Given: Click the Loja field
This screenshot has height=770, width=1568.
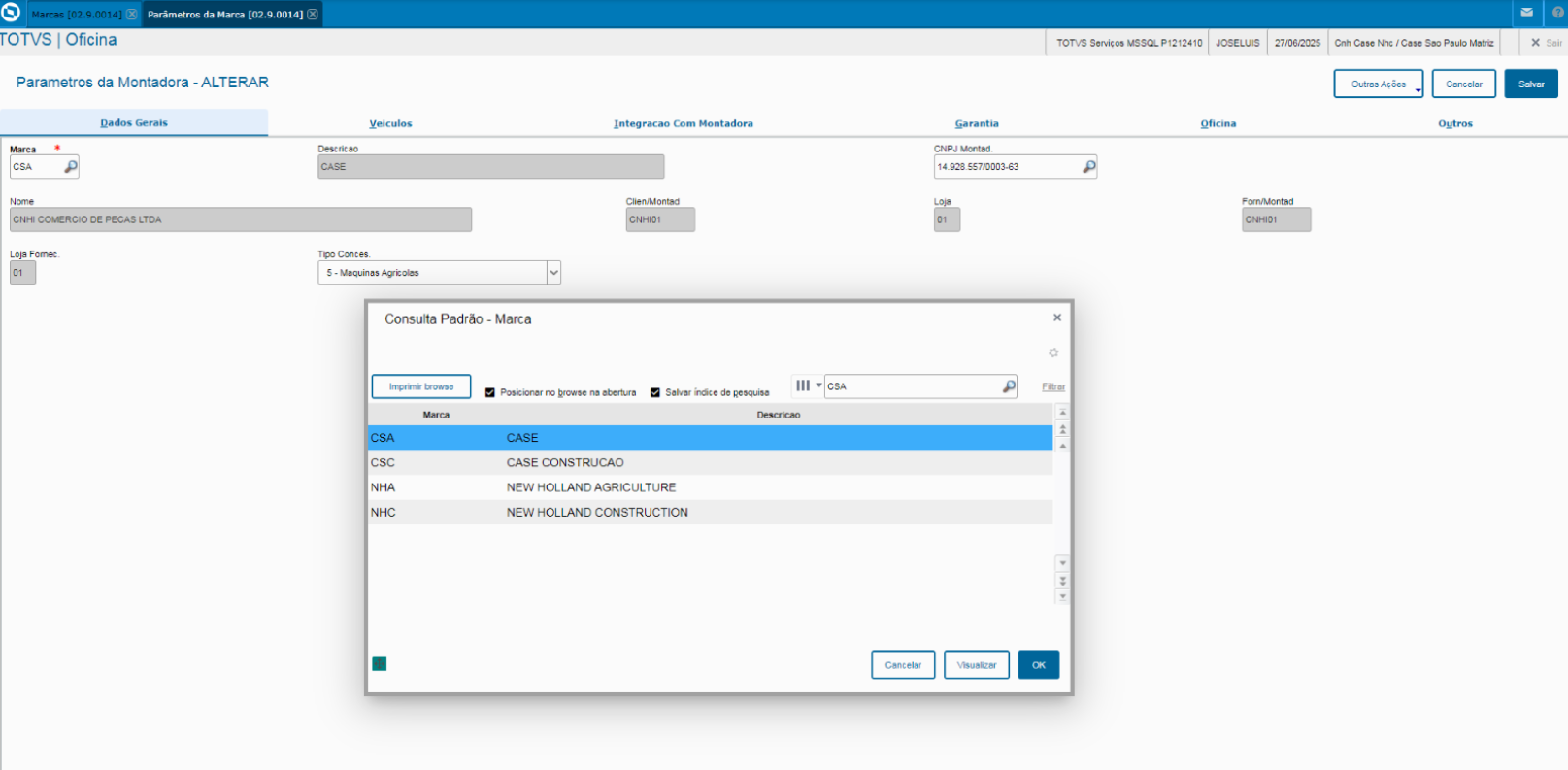Looking at the screenshot, I should coord(947,219).
